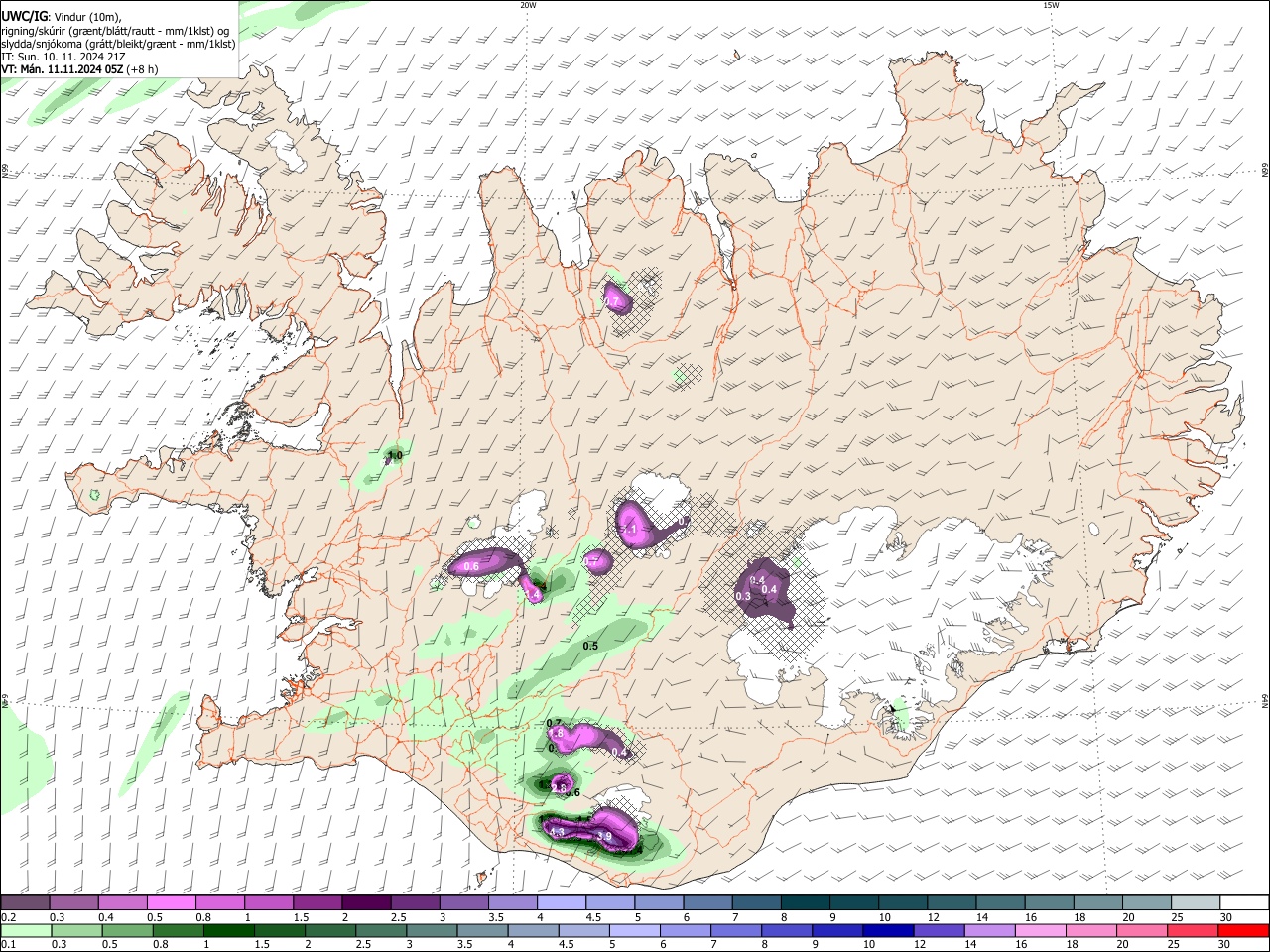The image size is (1270, 952).
Task: Click the "IT: Sun. 10. 11. 2024 21Z" line
Action: tap(63, 57)
